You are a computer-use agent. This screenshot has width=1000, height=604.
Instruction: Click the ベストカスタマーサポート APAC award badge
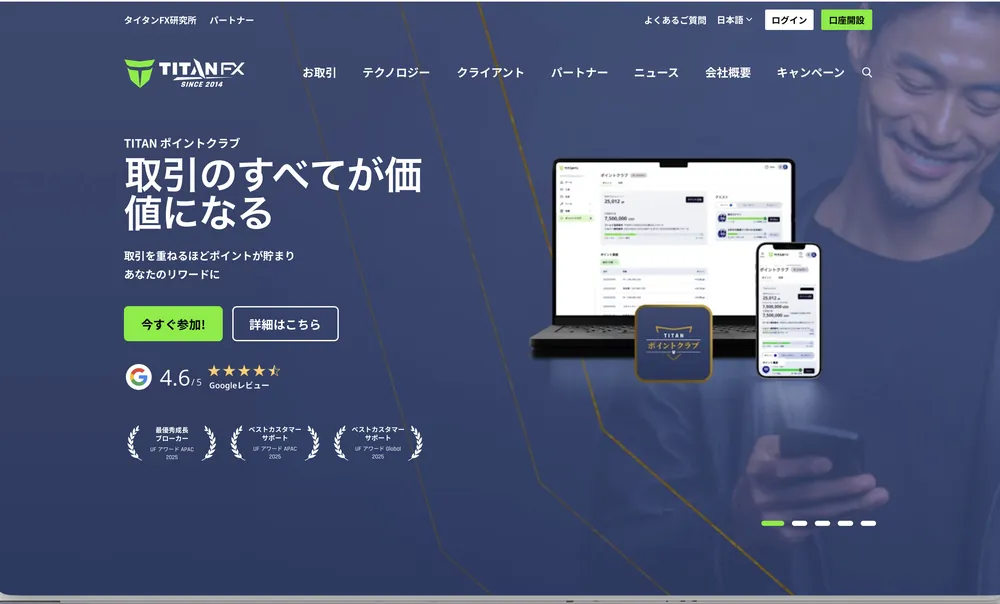tap(275, 443)
